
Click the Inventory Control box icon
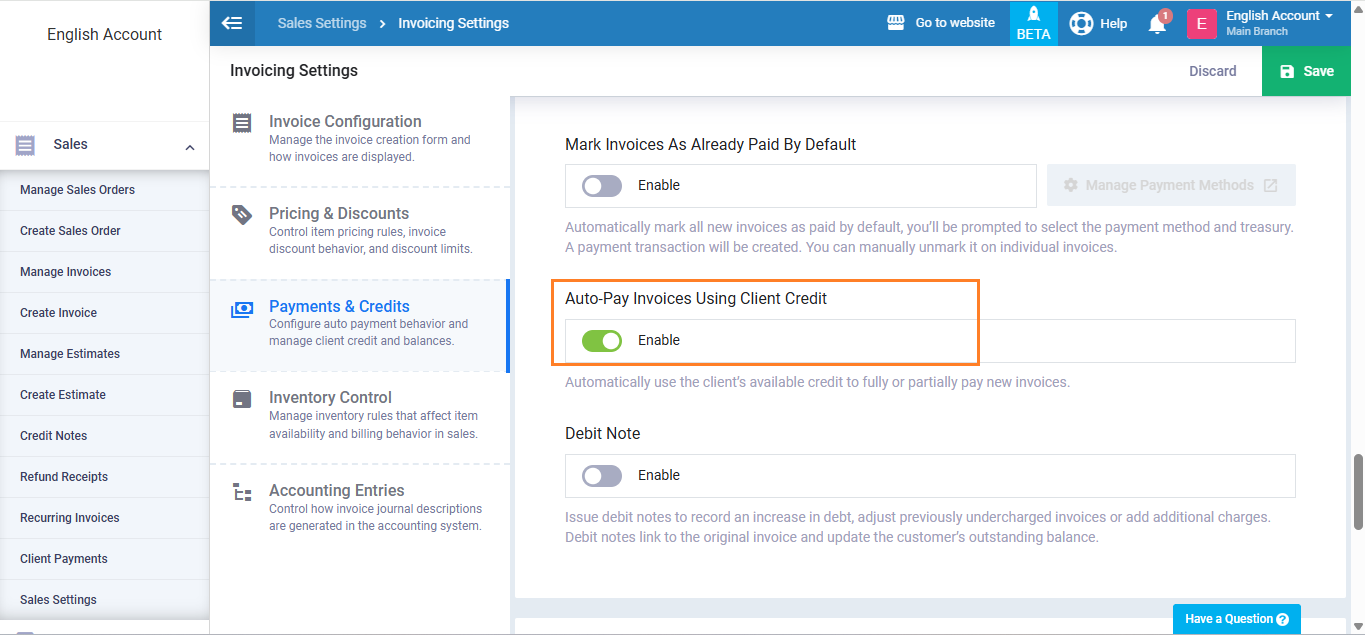click(x=242, y=399)
